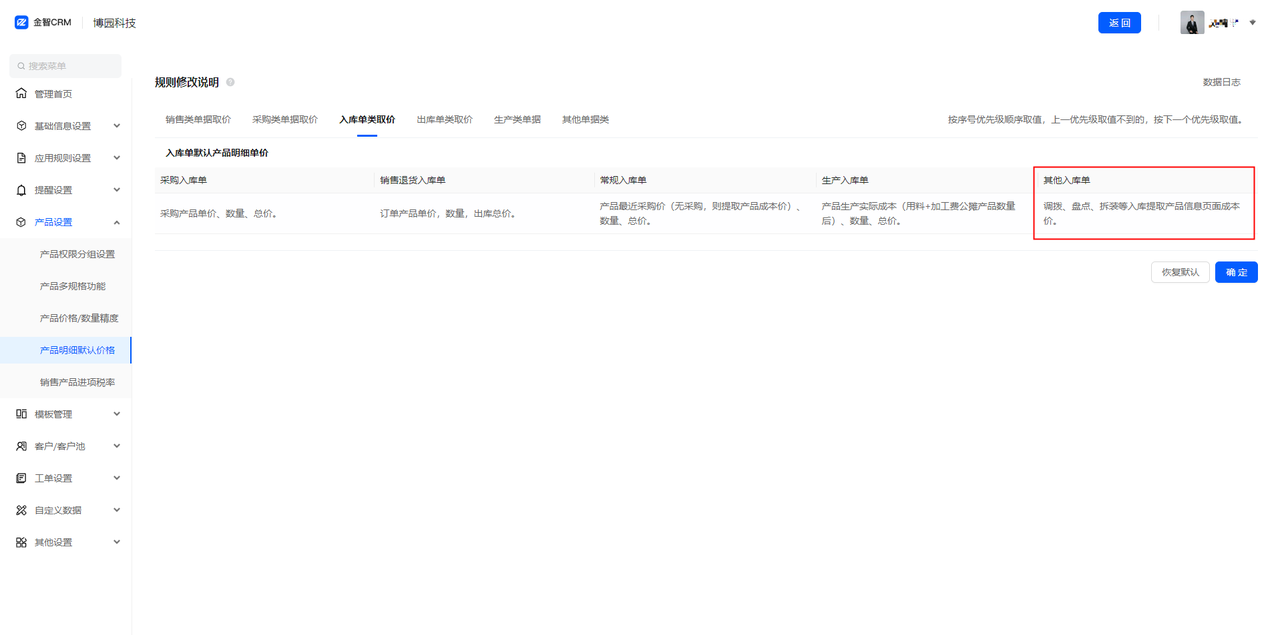Click the 模板管理 layout icon
Viewport: 1280px width, 635px height.
pyautogui.click(x=21, y=414)
